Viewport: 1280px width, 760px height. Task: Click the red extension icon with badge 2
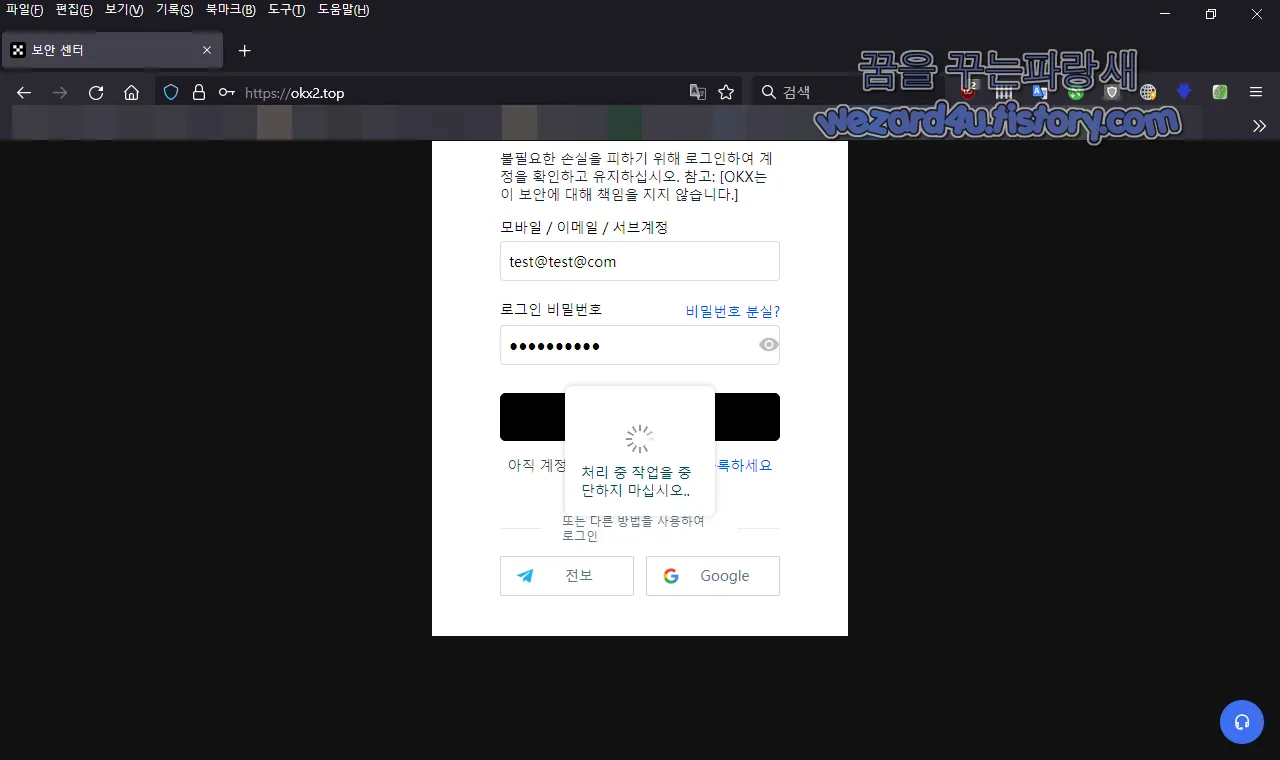967,91
